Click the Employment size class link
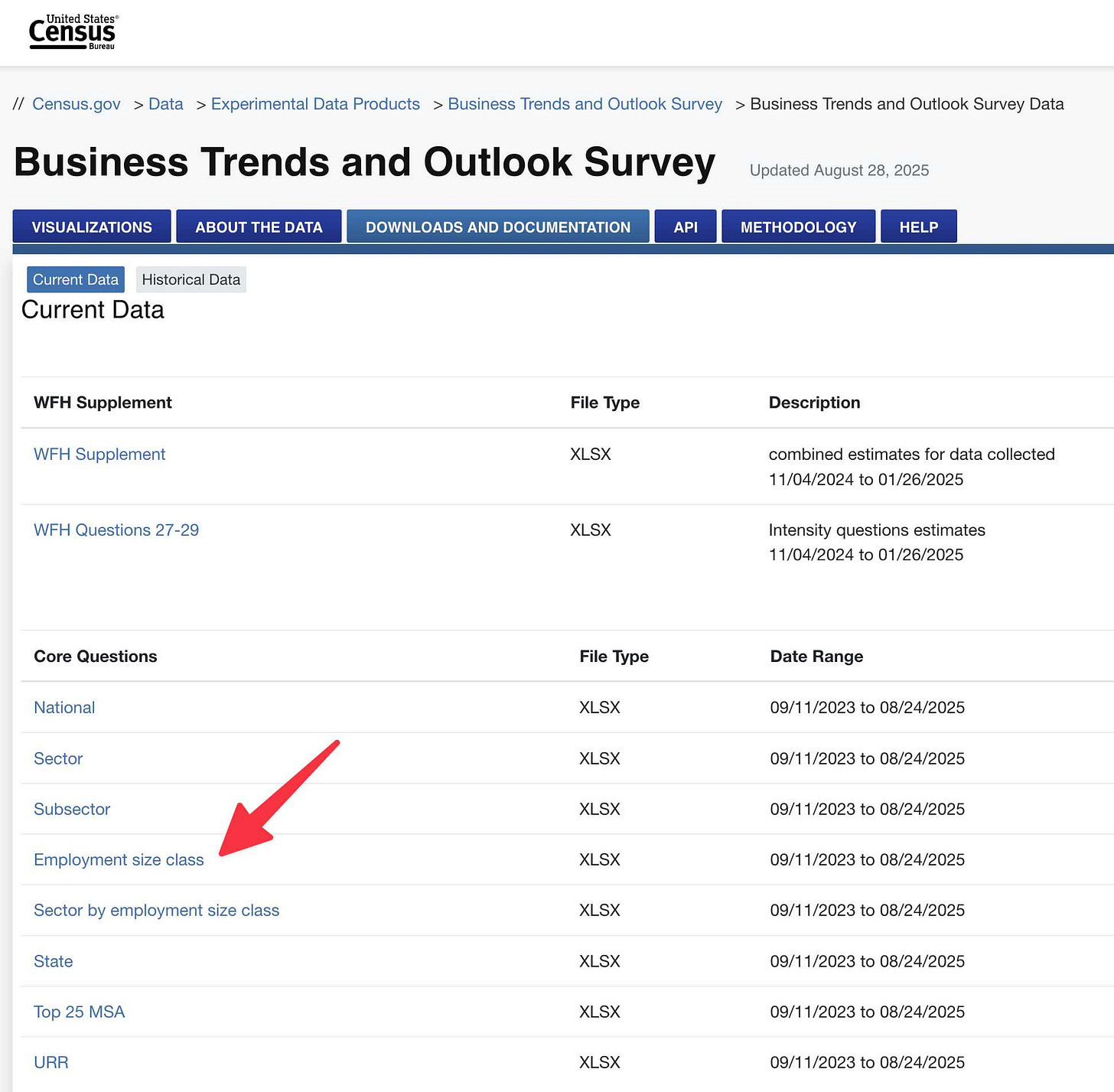 point(119,859)
